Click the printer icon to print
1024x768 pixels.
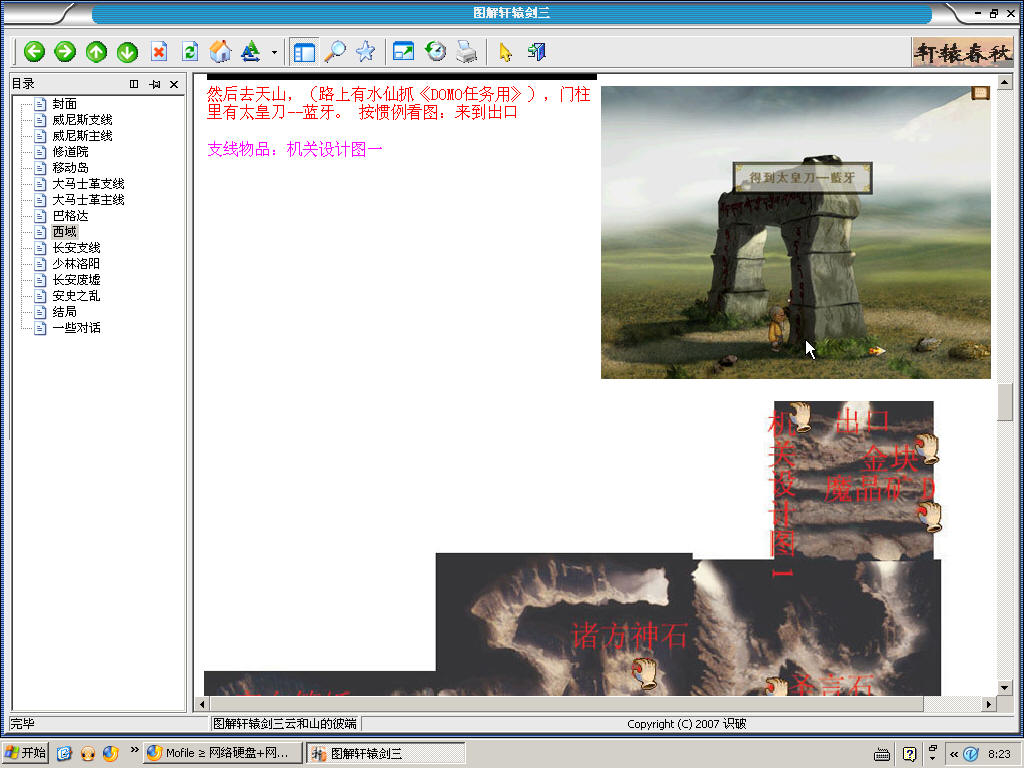[x=466, y=52]
